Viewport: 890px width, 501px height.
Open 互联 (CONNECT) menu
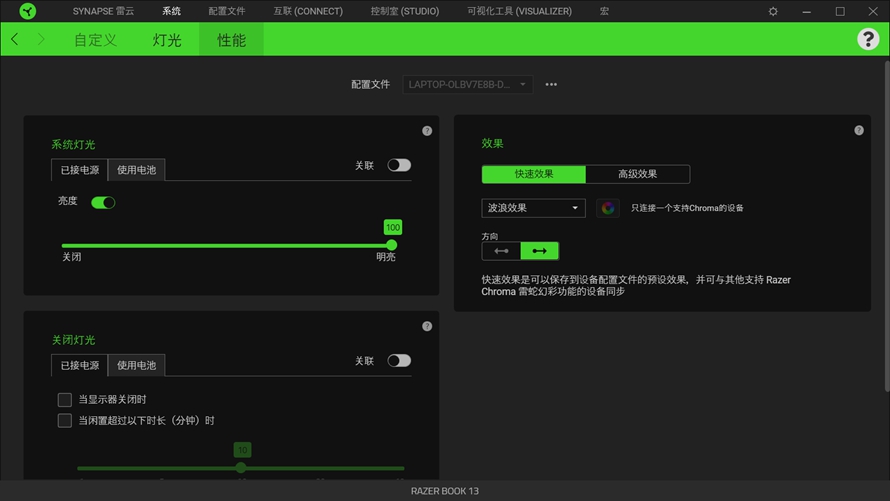tap(308, 11)
